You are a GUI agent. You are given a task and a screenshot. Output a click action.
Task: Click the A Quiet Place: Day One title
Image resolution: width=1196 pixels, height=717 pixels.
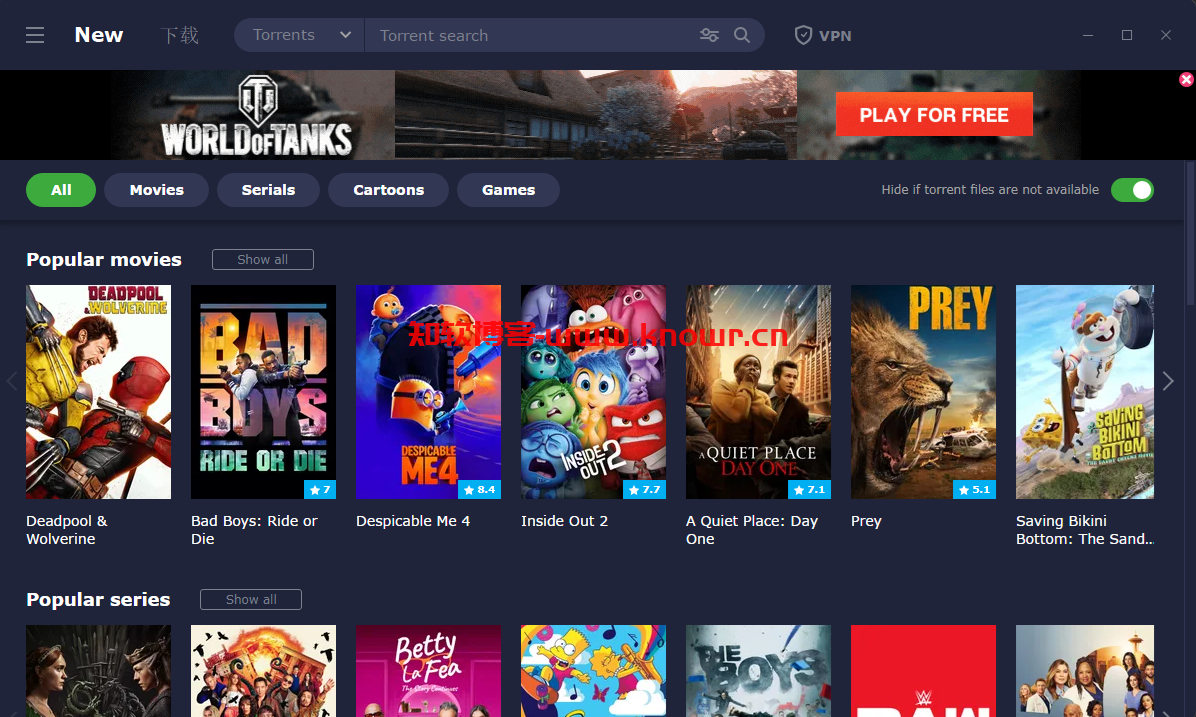pyautogui.click(x=752, y=529)
